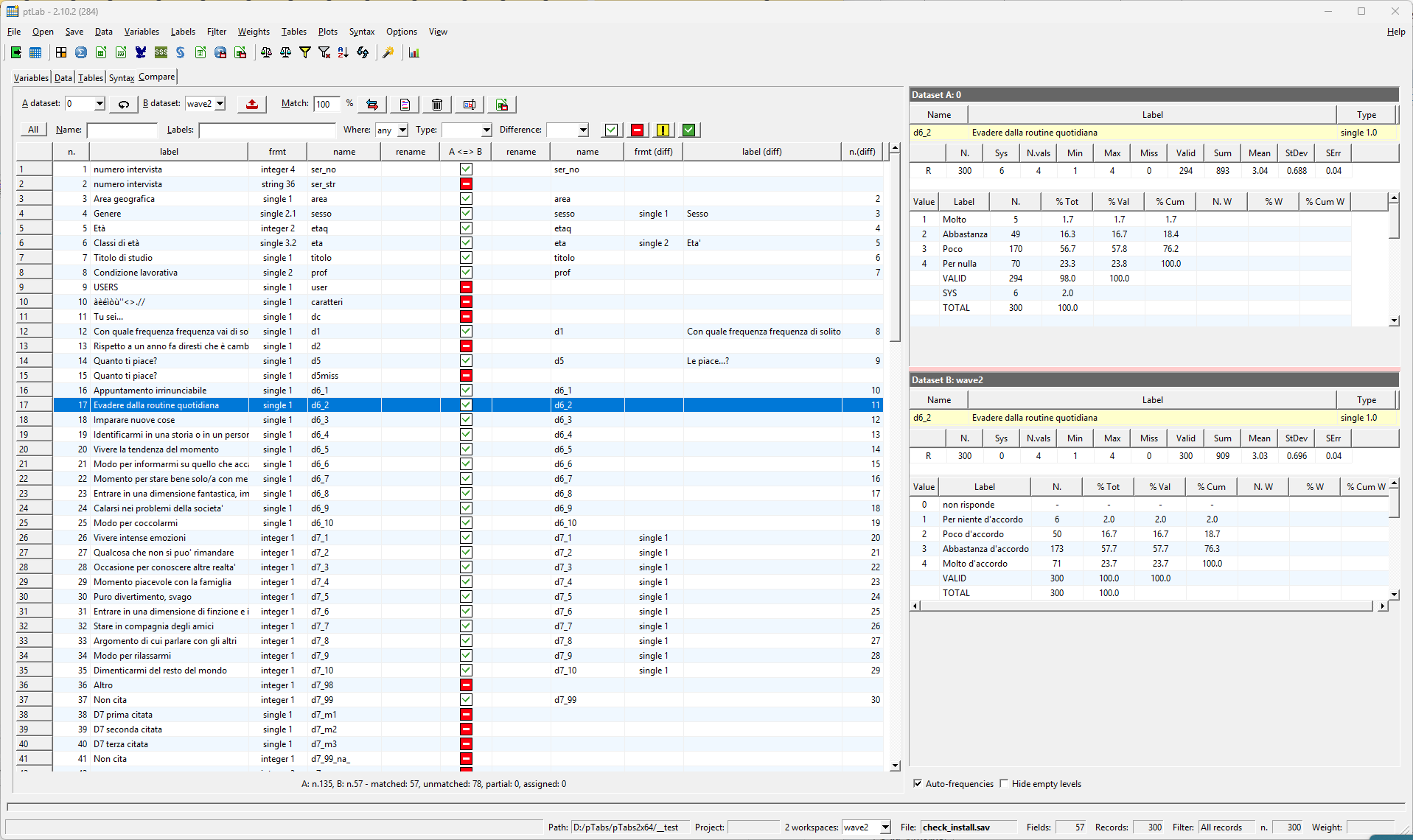Click the red minus unmatched filter button
The image size is (1413, 840).
click(x=638, y=130)
